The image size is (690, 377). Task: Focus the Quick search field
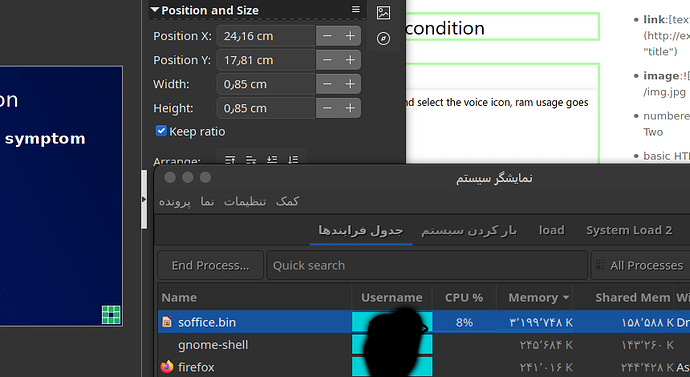427,265
